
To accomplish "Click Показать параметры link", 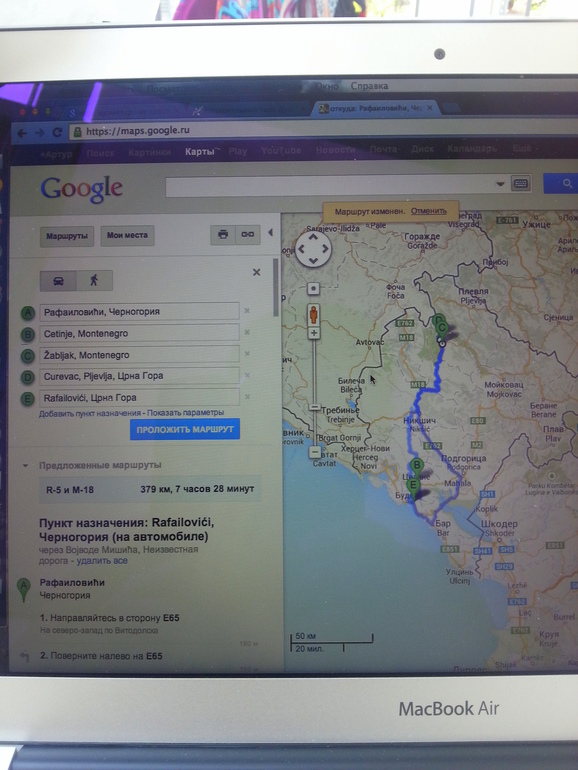I will tap(186, 412).
